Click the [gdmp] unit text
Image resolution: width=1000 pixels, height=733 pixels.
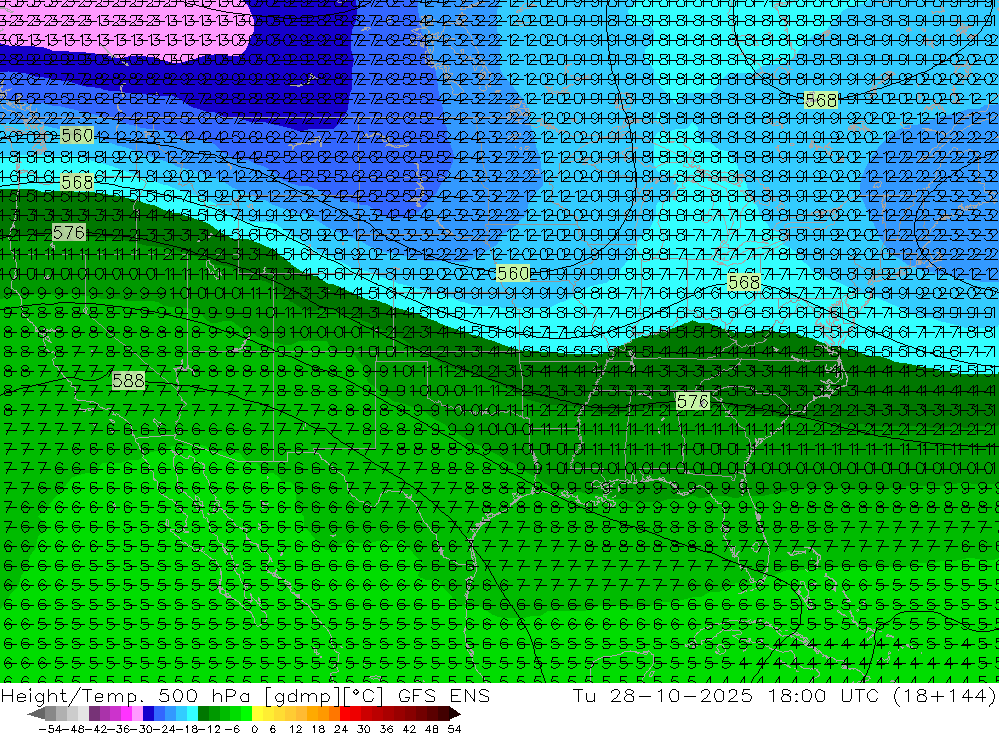point(304,697)
